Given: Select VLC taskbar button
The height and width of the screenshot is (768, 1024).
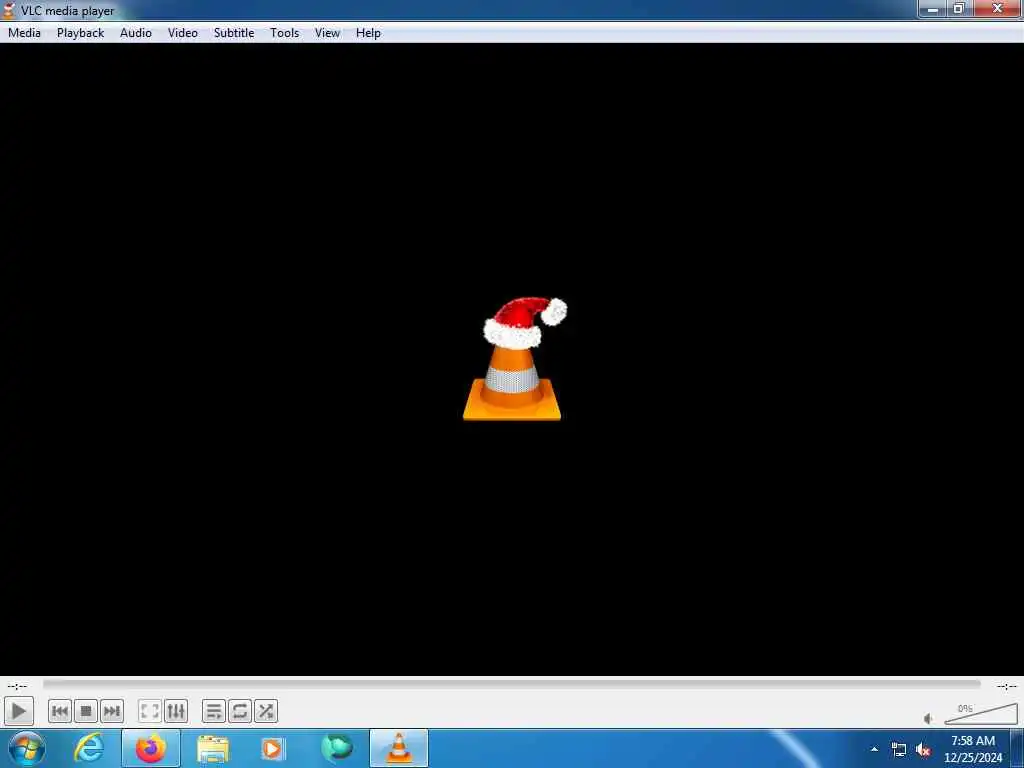Looking at the screenshot, I should [399, 748].
